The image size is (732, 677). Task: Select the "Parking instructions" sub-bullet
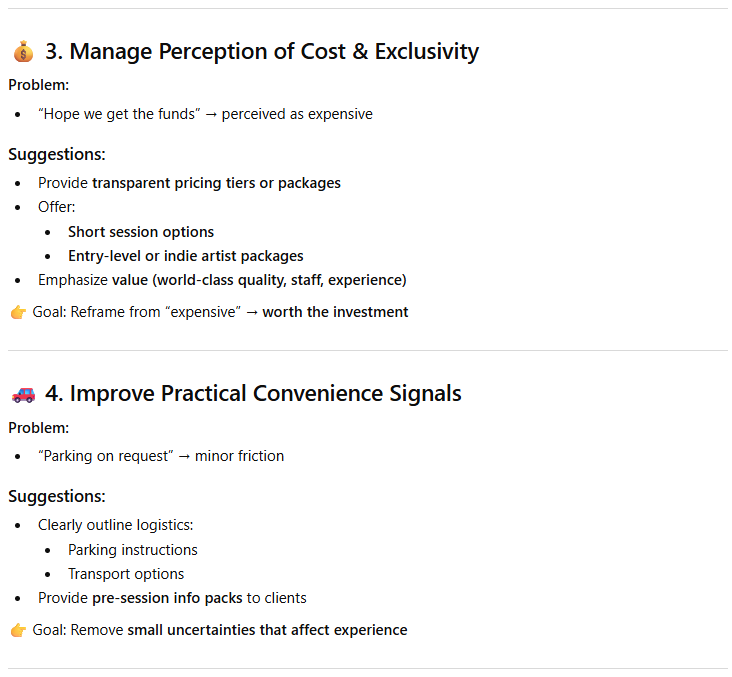[x=133, y=550]
